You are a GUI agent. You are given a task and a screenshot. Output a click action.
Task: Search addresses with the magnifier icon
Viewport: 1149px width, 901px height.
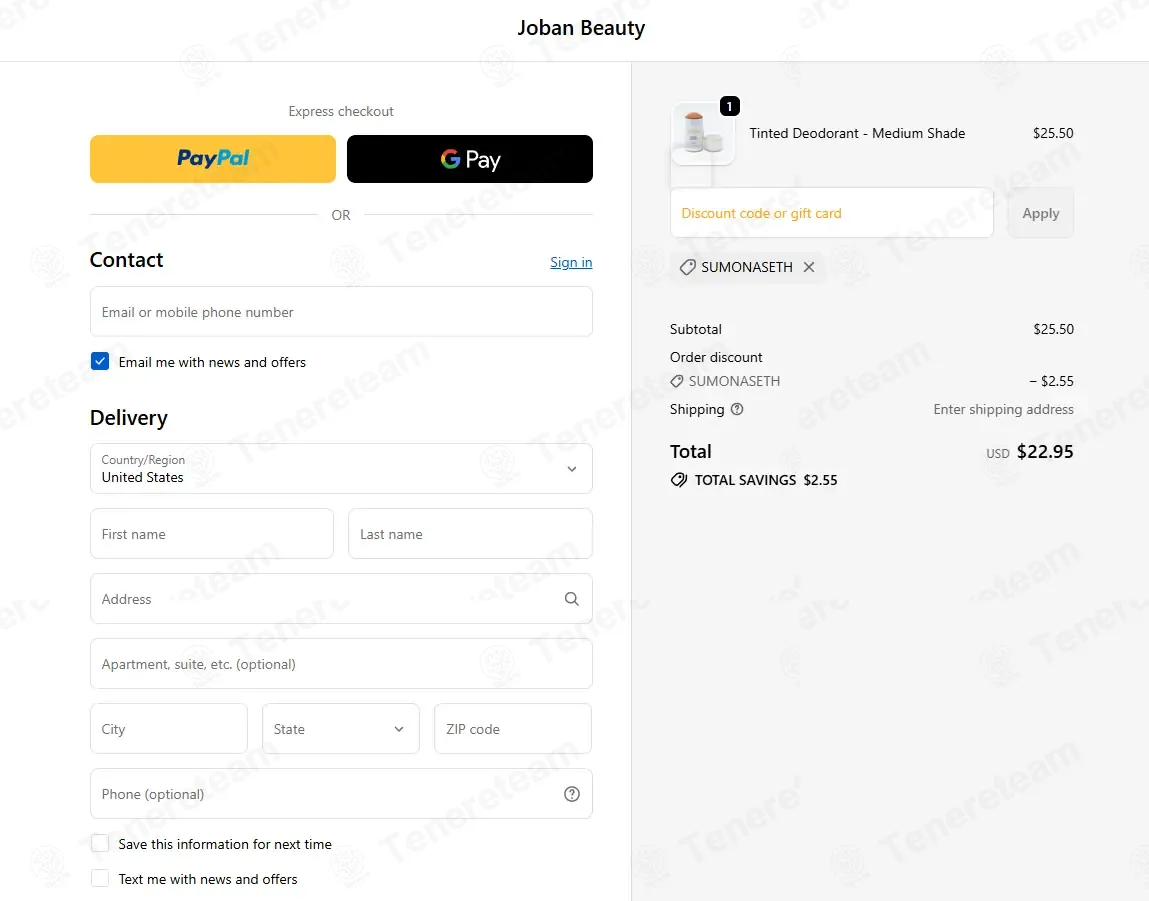point(572,598)
